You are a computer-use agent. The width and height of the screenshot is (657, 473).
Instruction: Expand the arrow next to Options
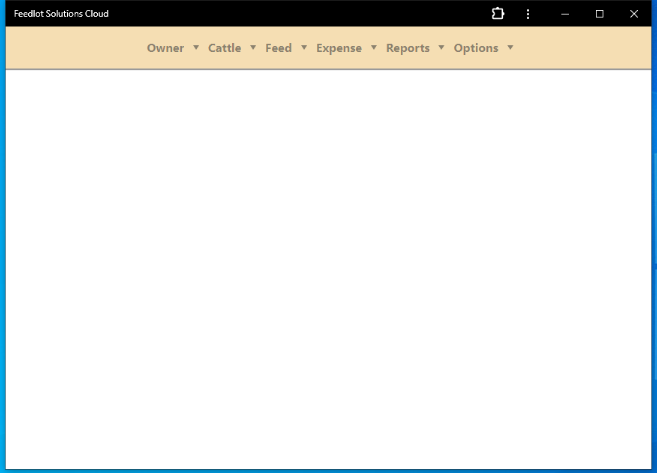pyautogui.click(x=510, y=47)
